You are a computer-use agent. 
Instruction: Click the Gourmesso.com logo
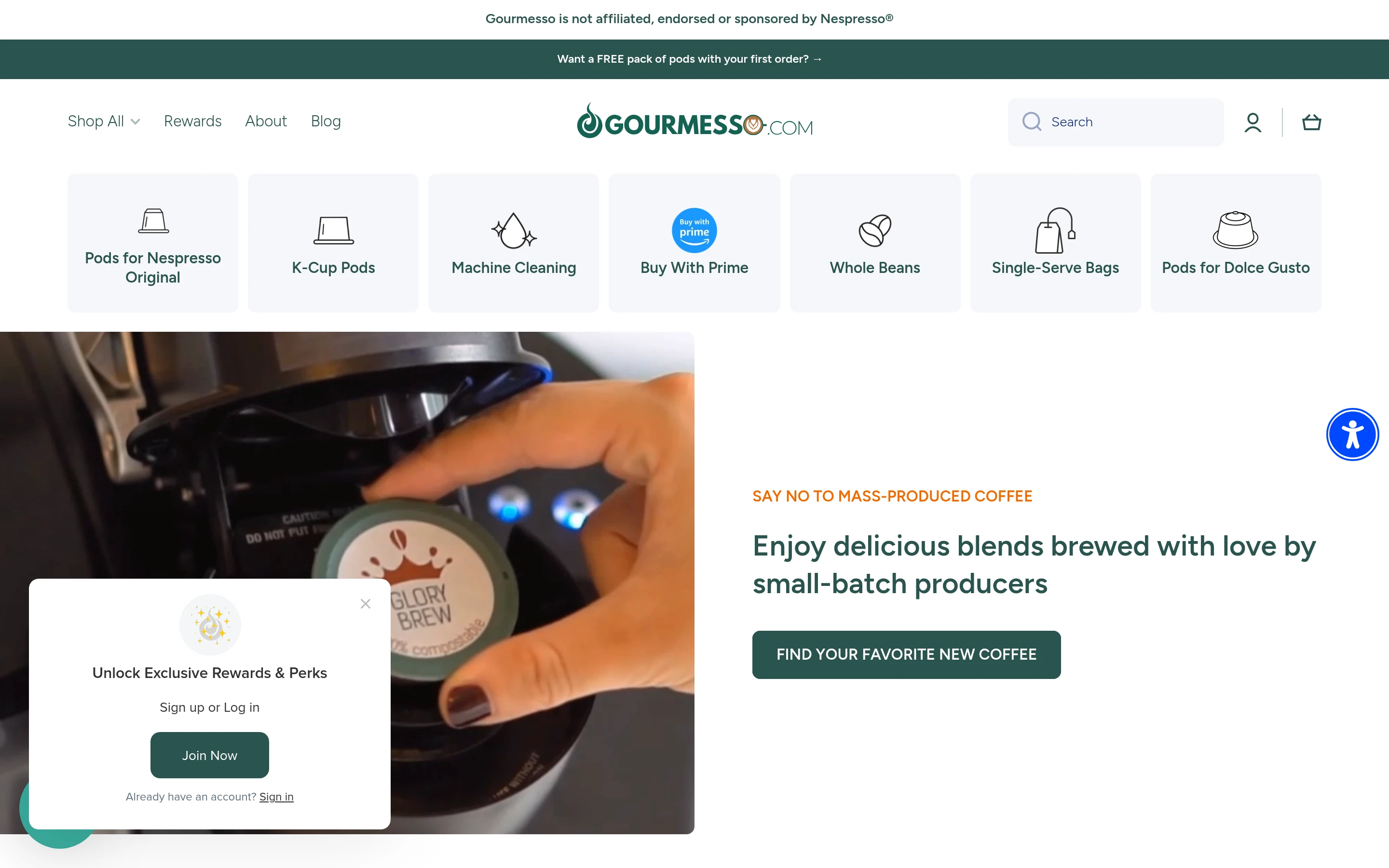pyautogui.click(x=694, y=121)
